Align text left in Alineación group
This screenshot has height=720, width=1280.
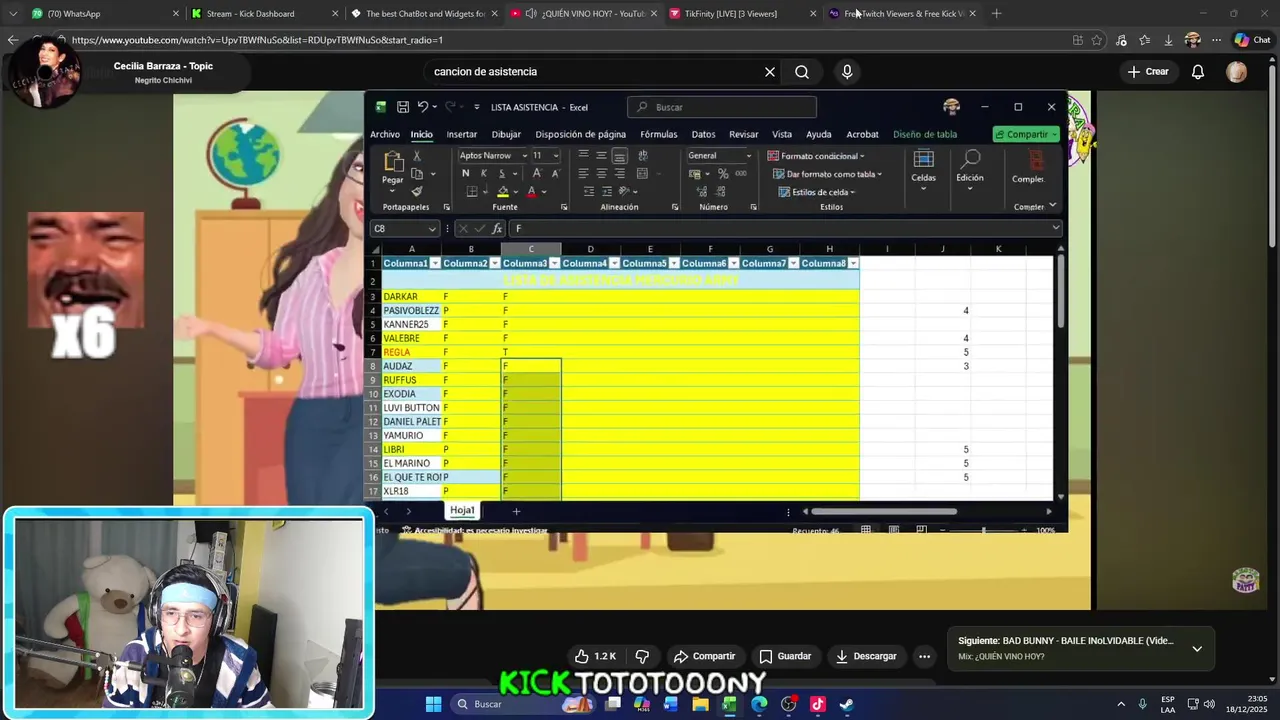coord(583,173)
